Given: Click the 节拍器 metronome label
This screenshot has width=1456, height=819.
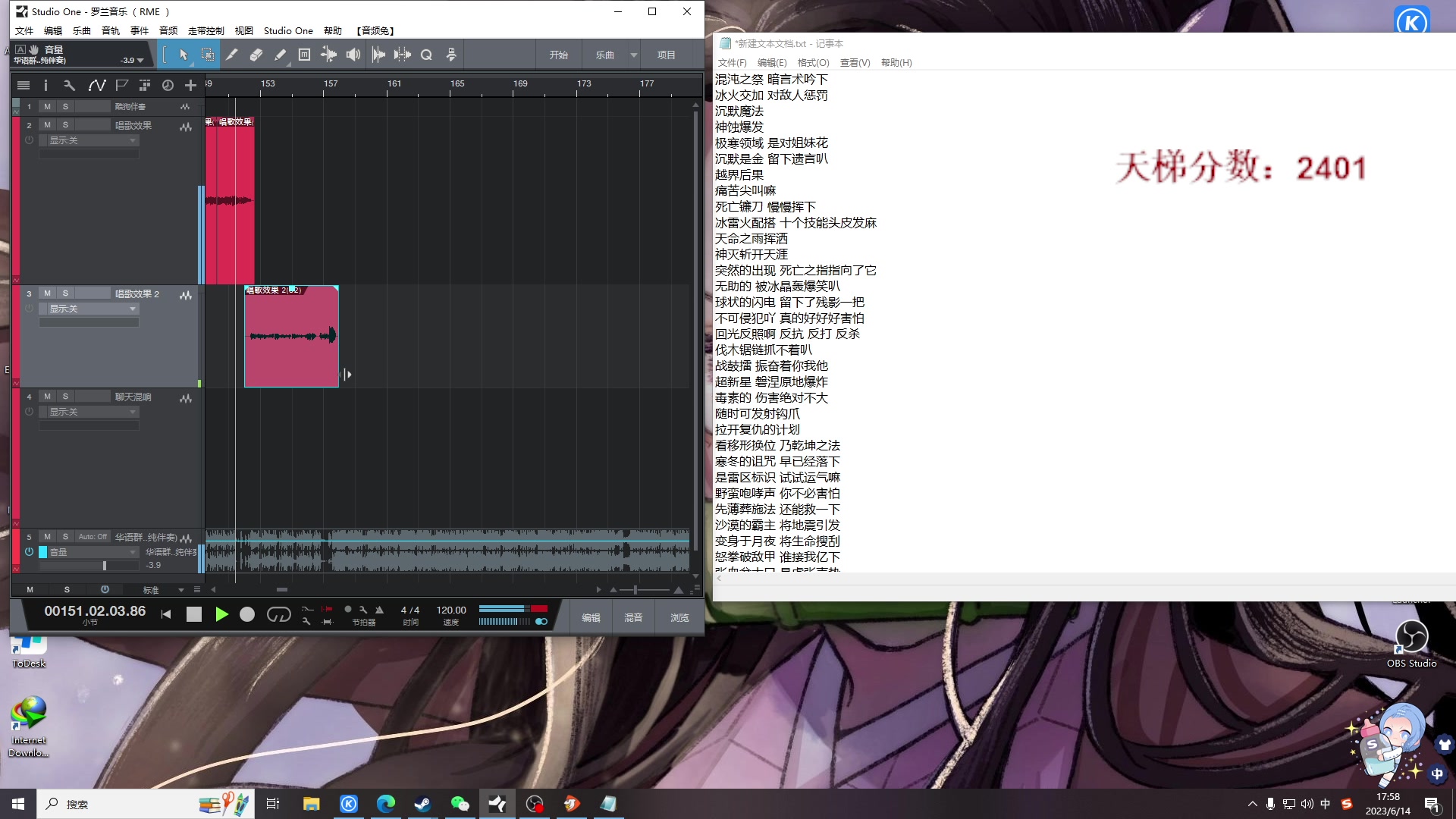Looking at the screenshot, I should 363,623.
